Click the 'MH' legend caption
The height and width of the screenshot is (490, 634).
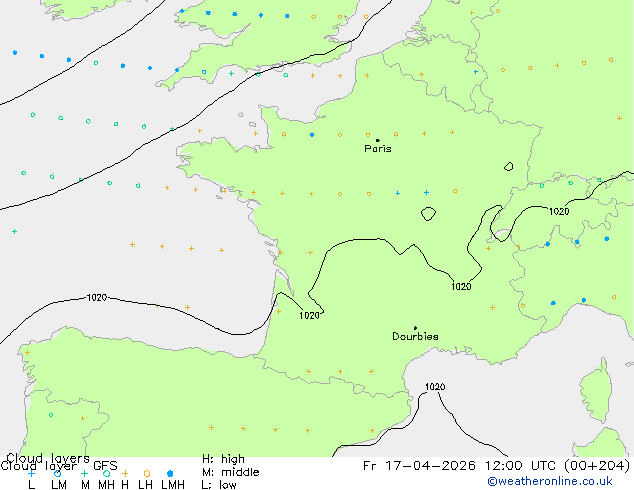pos(106,485)
